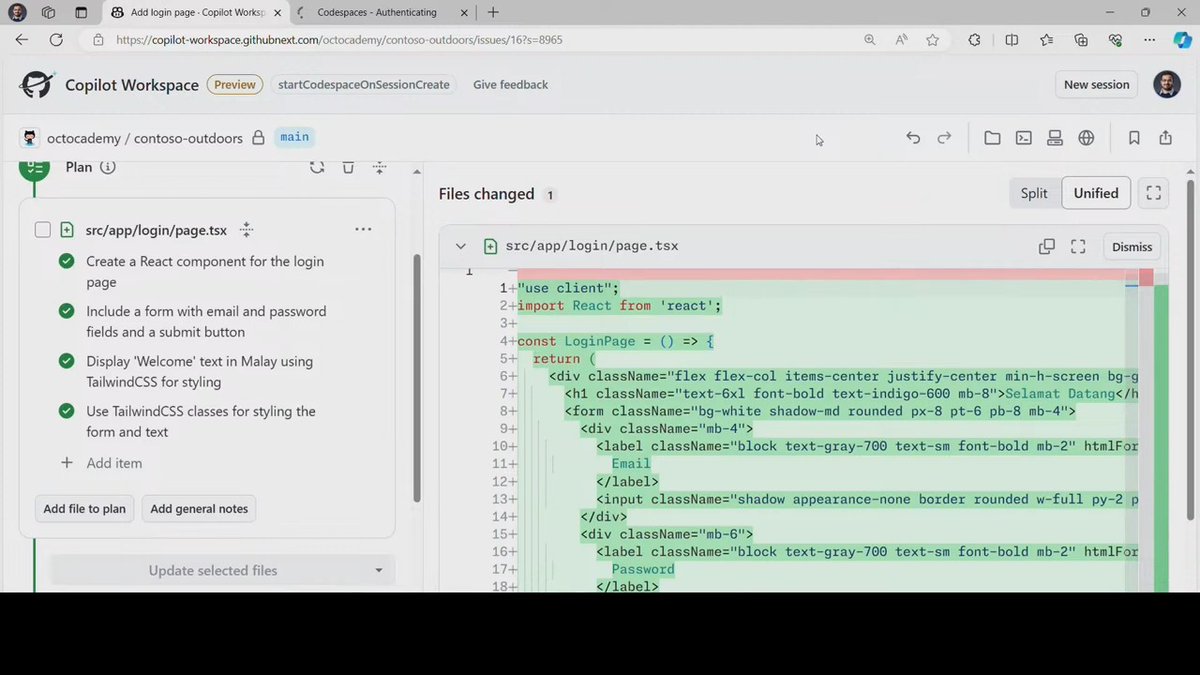Click the regenerate plan refresh icon
The image size is (1200, 675).
(317, 167)
